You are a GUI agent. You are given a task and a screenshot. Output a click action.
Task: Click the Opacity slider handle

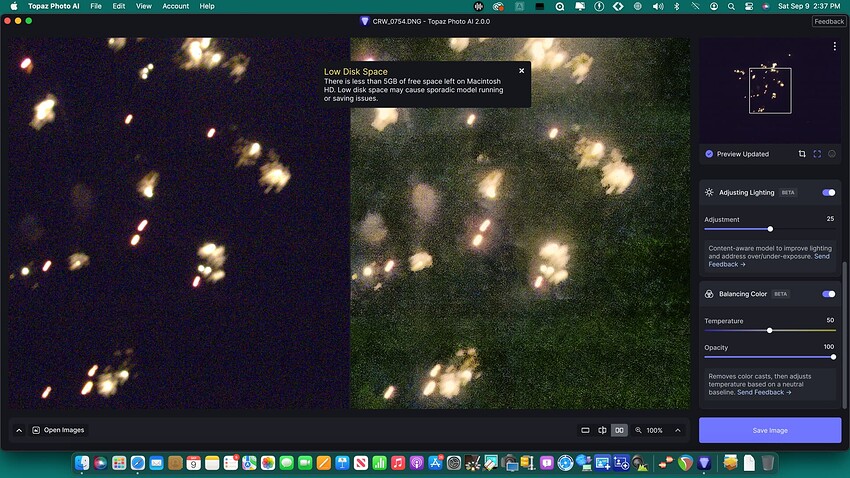click(x=833, y=357)
